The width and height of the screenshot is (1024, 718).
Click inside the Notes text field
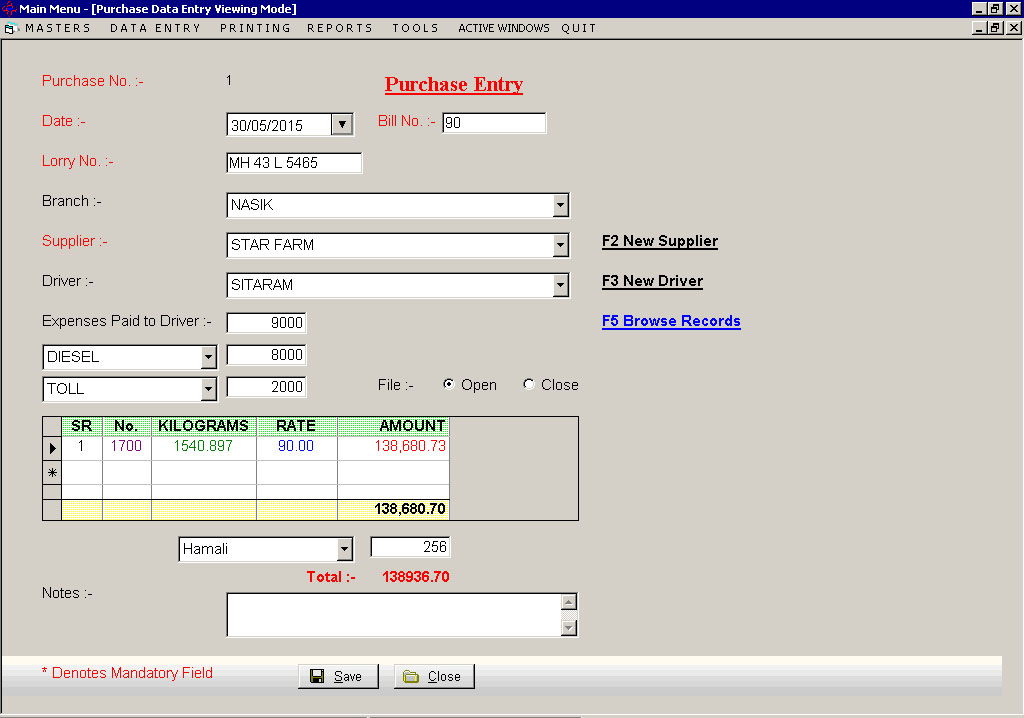pyautogui.click(x=390, y=614)
